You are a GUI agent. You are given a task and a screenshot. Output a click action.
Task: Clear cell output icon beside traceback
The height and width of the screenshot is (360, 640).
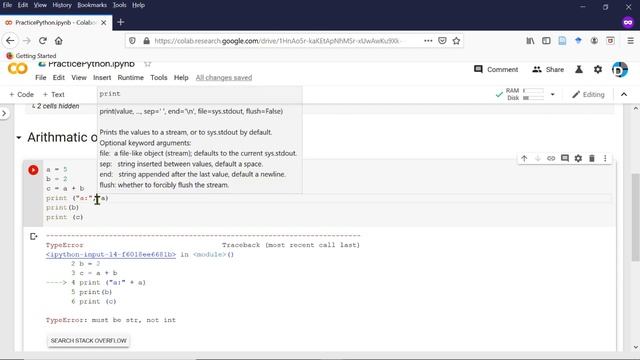coord(33,236)
